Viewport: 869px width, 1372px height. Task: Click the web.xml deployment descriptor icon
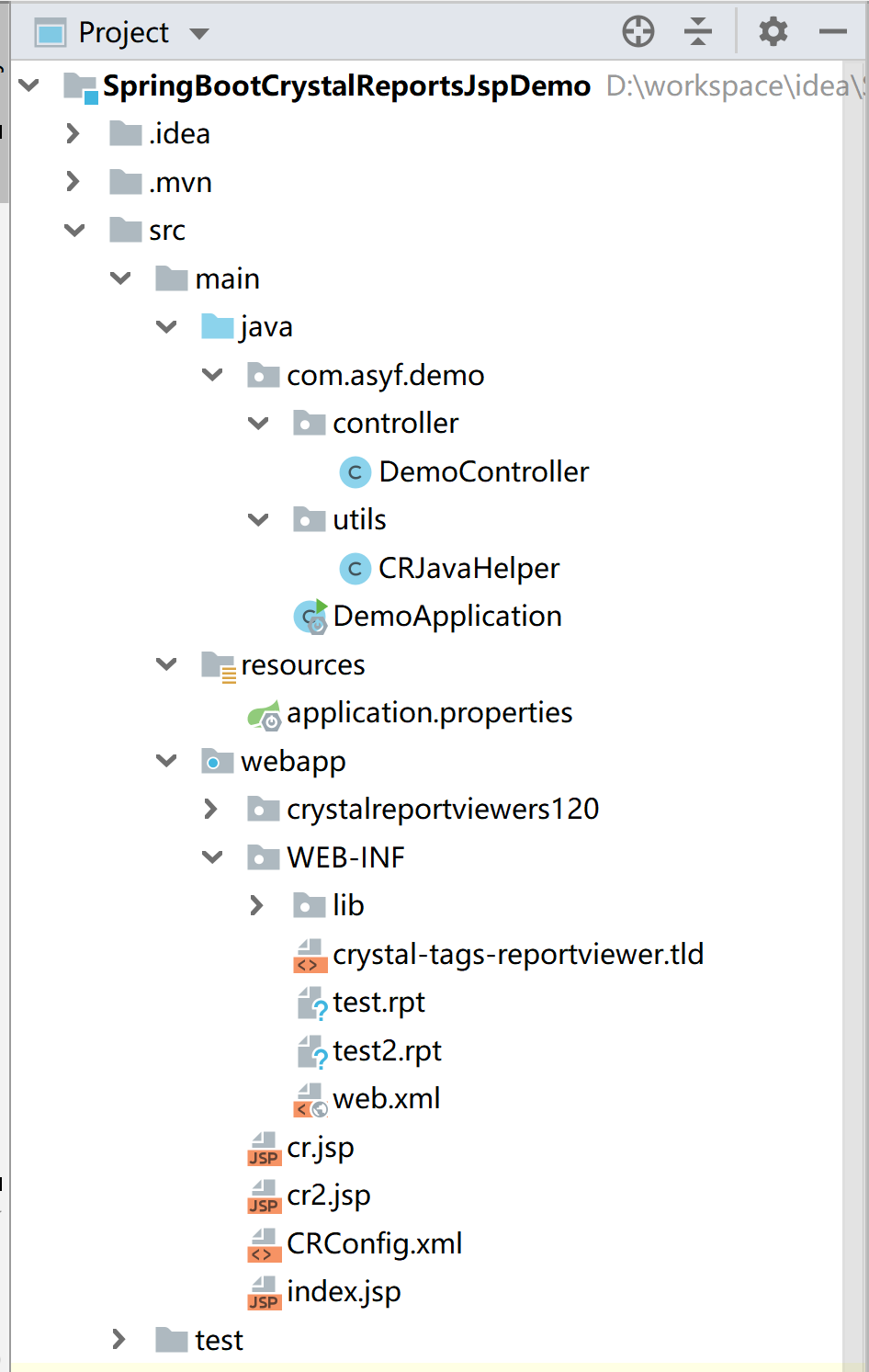click(310, 1098)
